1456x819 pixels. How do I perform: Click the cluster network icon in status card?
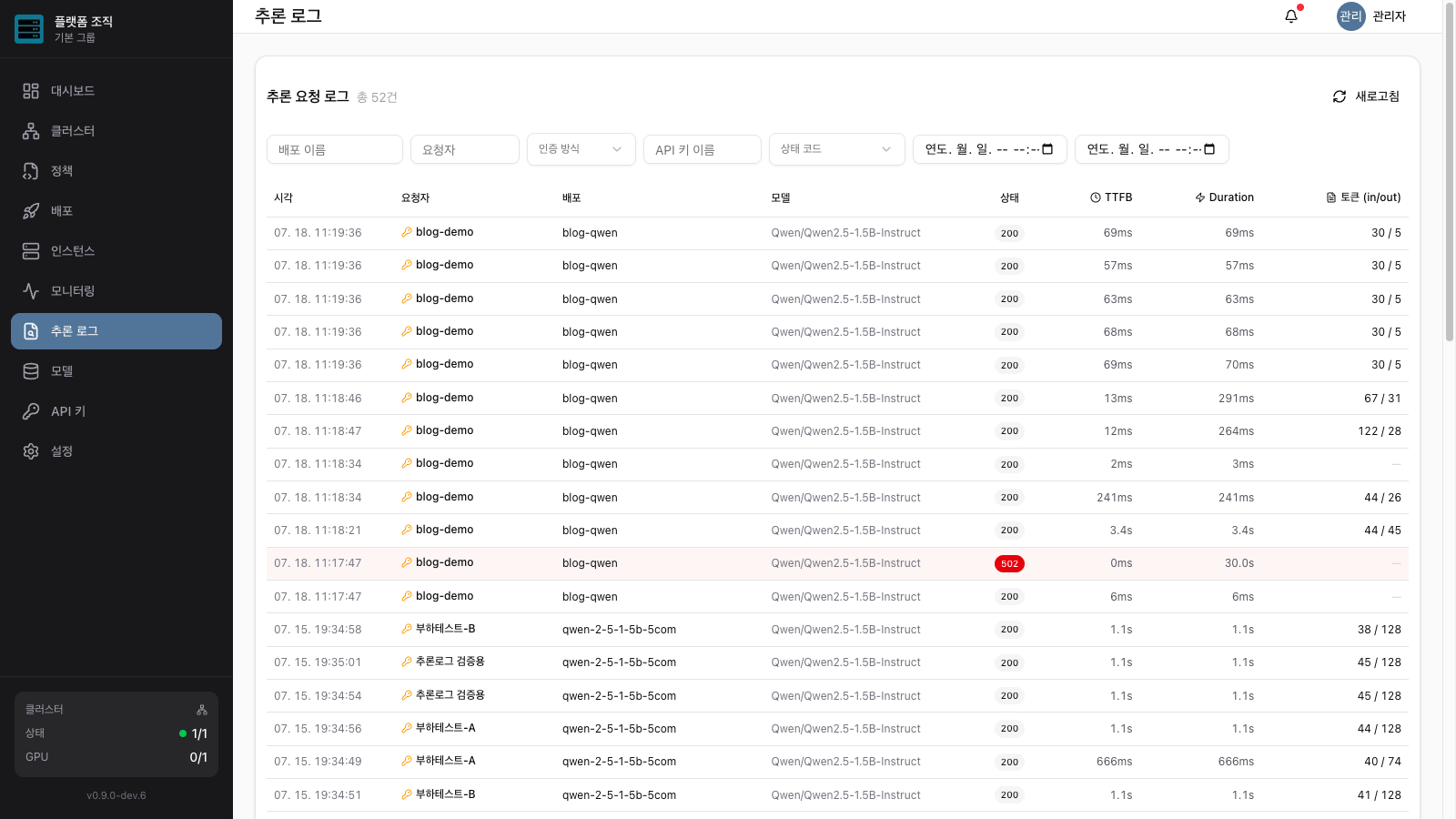pyautogui.click(x=202, y=710)
